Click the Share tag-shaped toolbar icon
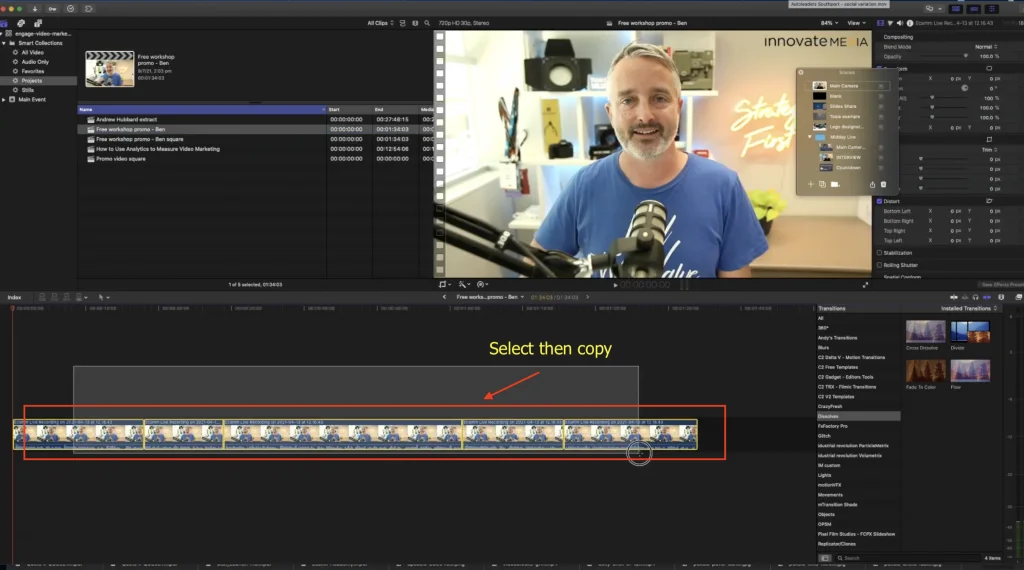 click(x=88, y=9)
